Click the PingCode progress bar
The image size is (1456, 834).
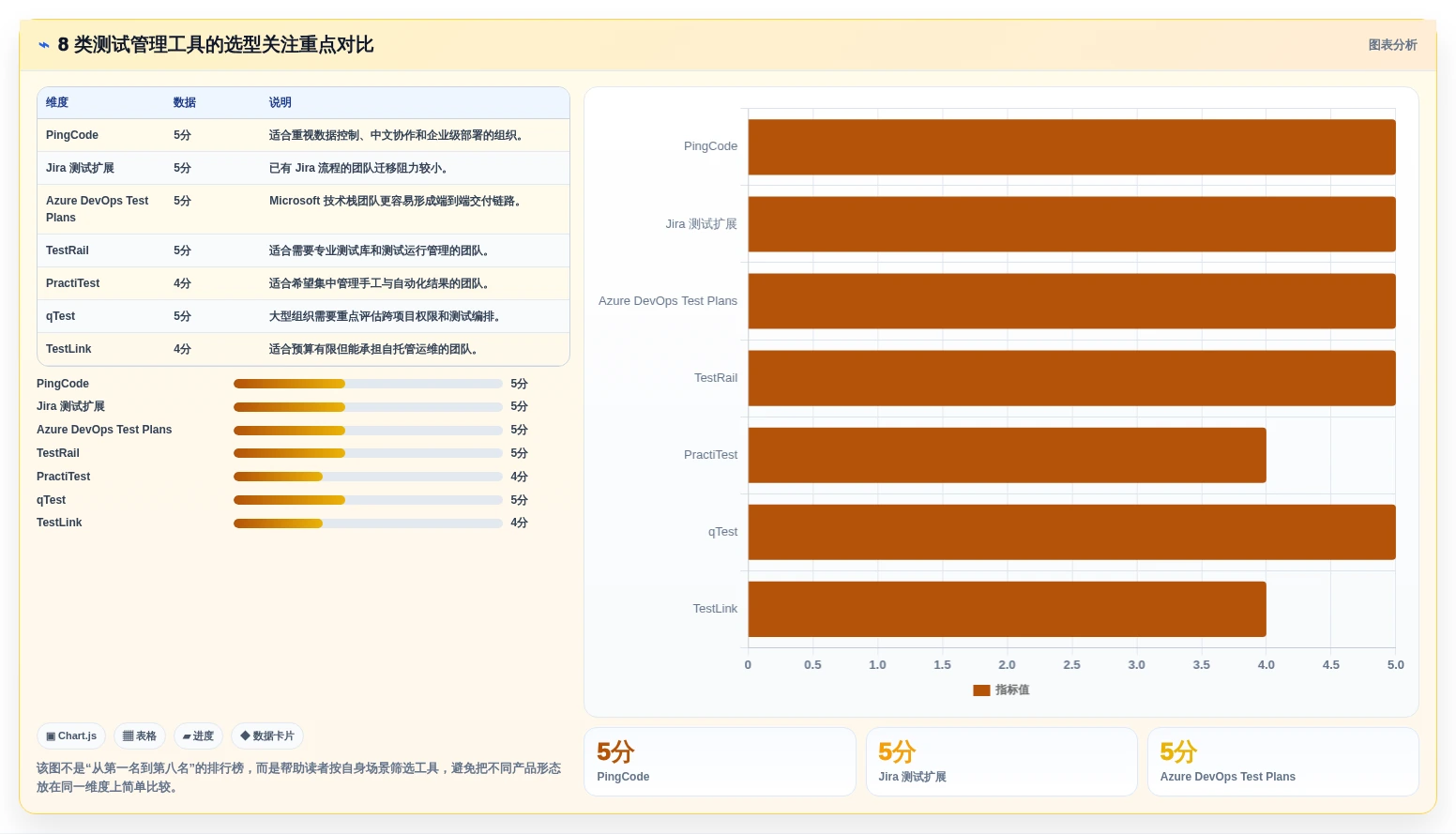[x=368, y=384]
